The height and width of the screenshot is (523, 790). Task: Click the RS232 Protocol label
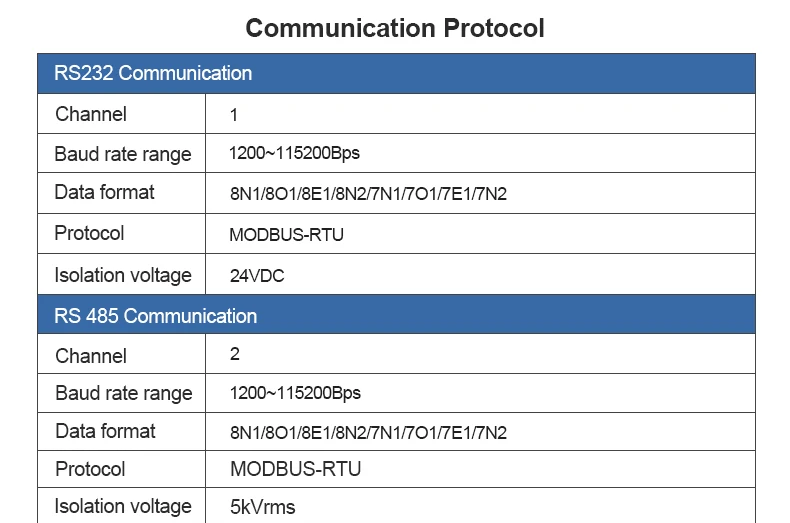89,233
